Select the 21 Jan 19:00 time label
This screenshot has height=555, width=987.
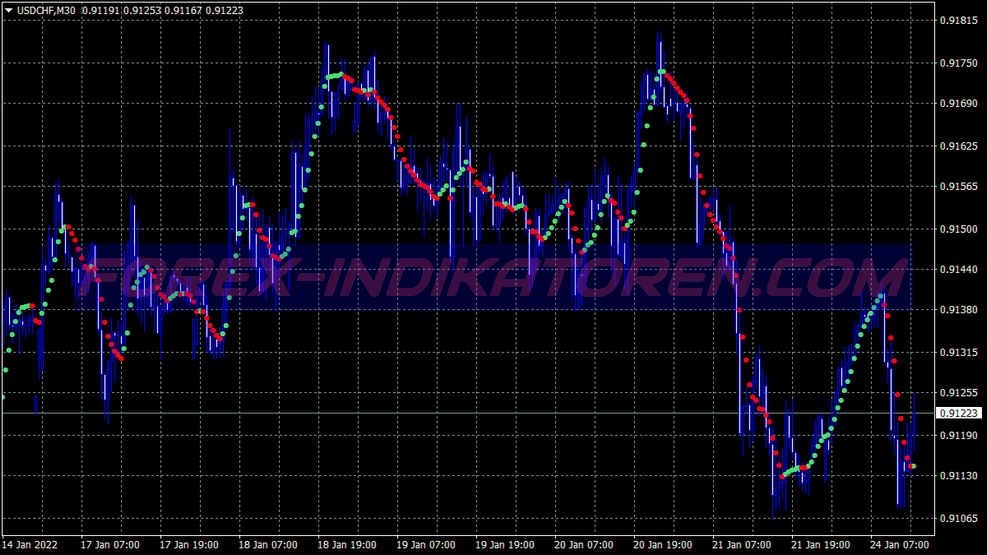tap(820, 545)
